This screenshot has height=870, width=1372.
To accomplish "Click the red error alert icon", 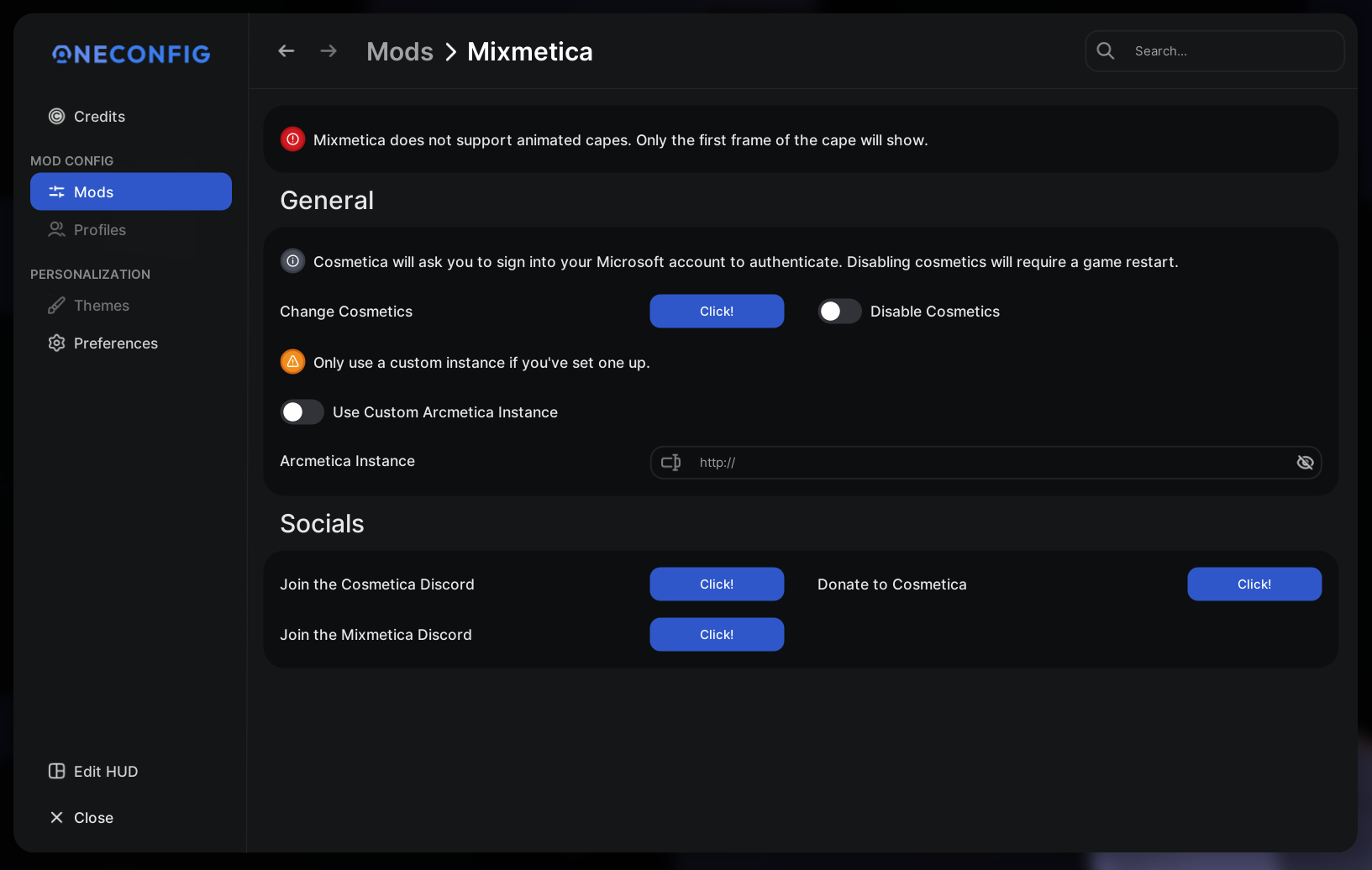I will click(292, 139).
